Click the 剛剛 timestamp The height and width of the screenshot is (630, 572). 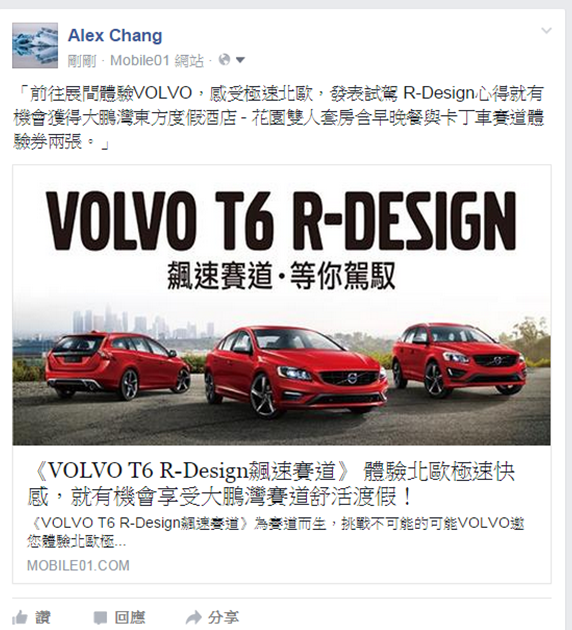82,61
